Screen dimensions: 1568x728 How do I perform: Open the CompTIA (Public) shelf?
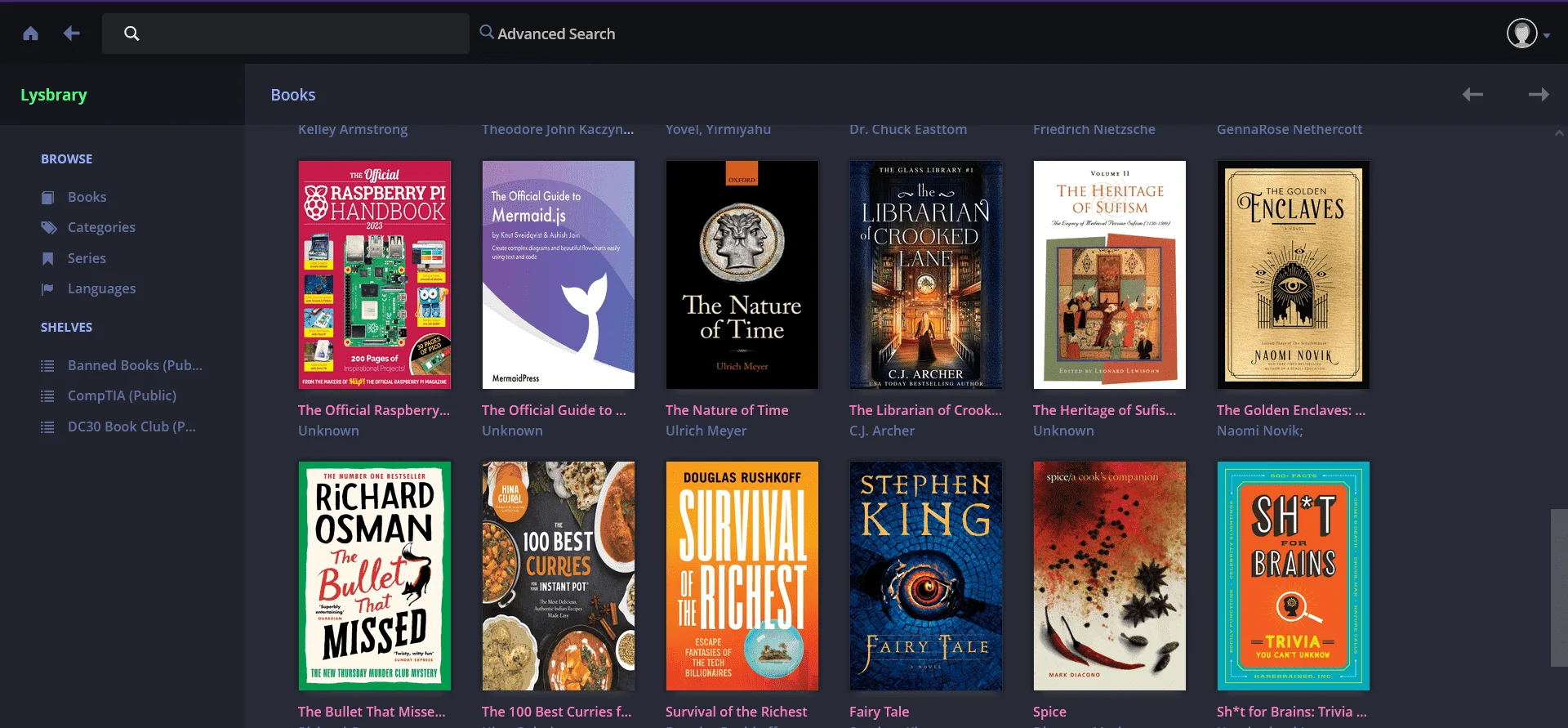[122, 395]
